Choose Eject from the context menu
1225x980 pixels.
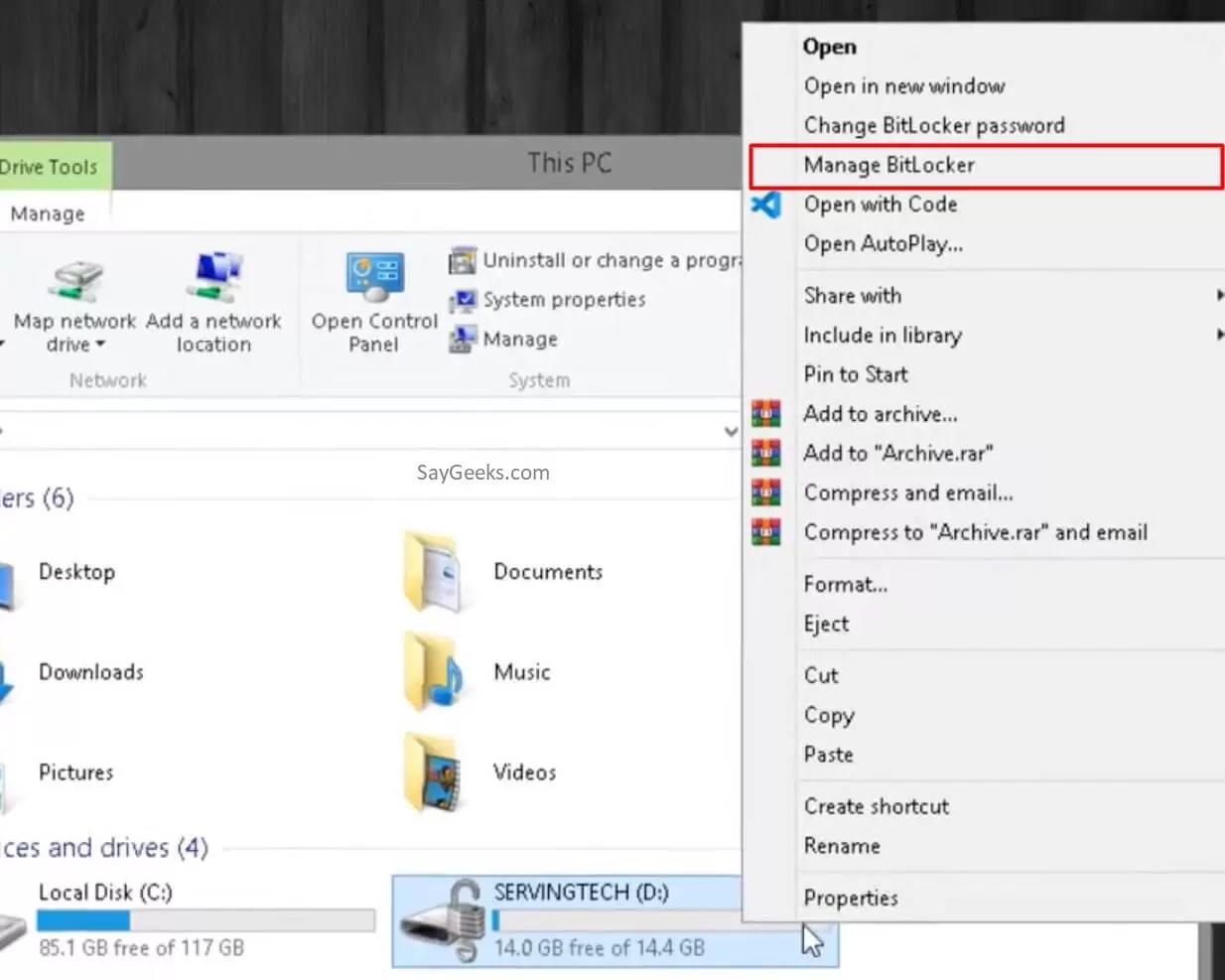click(x=826, y=625)
